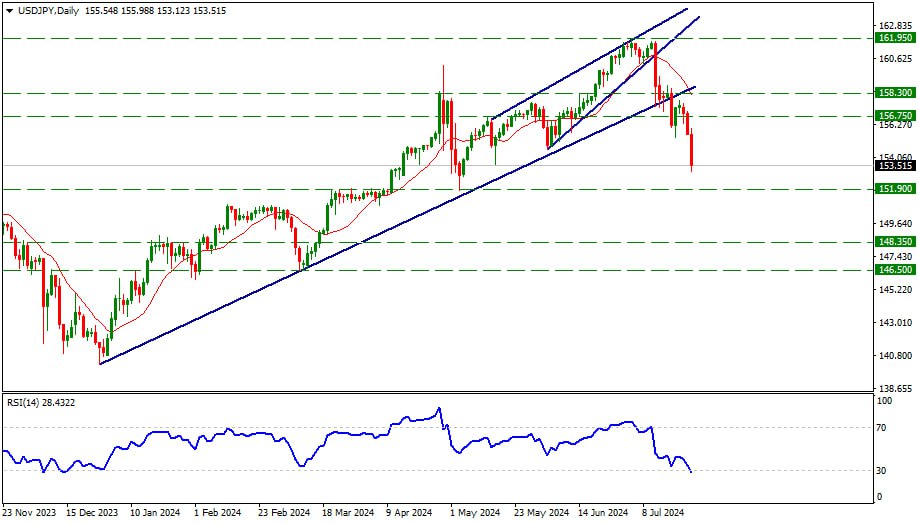Select the USDJPY,Daily chart title
The width and height of the screenshot is (919, 524).
(47, 11)
